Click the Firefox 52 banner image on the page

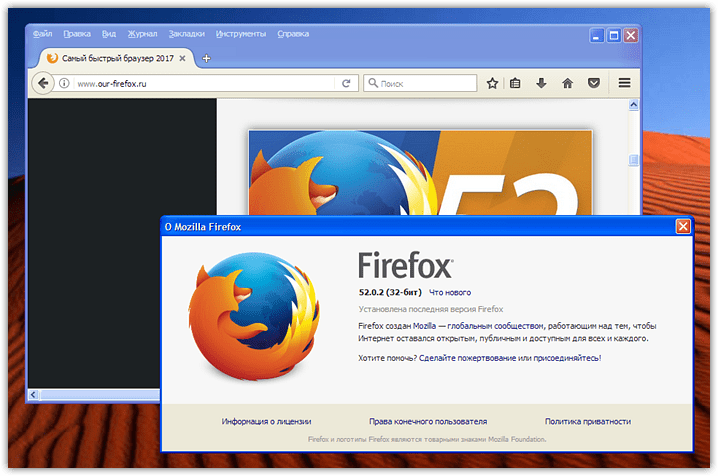(420, 173)
